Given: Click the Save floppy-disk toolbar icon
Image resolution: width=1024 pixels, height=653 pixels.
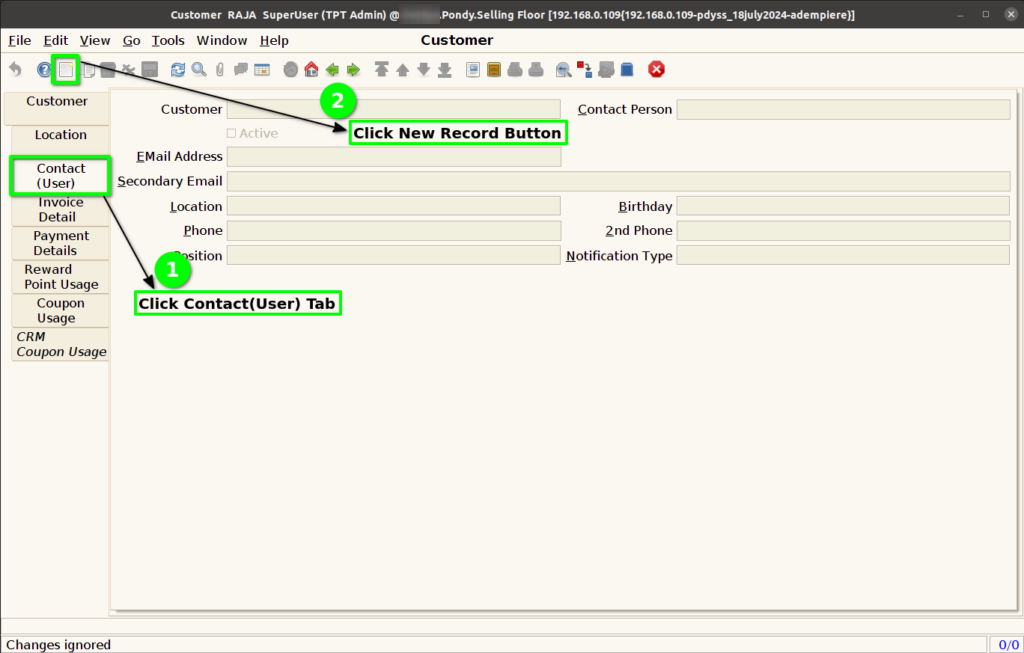Looking at the screenshot, I should click(150, 69).
